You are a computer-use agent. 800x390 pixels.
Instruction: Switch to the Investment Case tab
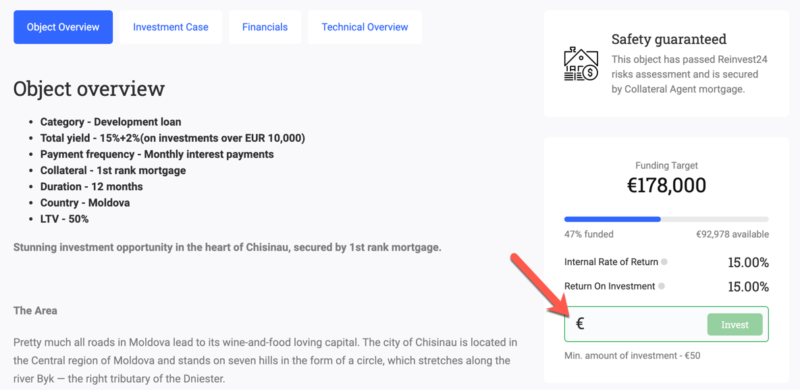pos(170,27)
